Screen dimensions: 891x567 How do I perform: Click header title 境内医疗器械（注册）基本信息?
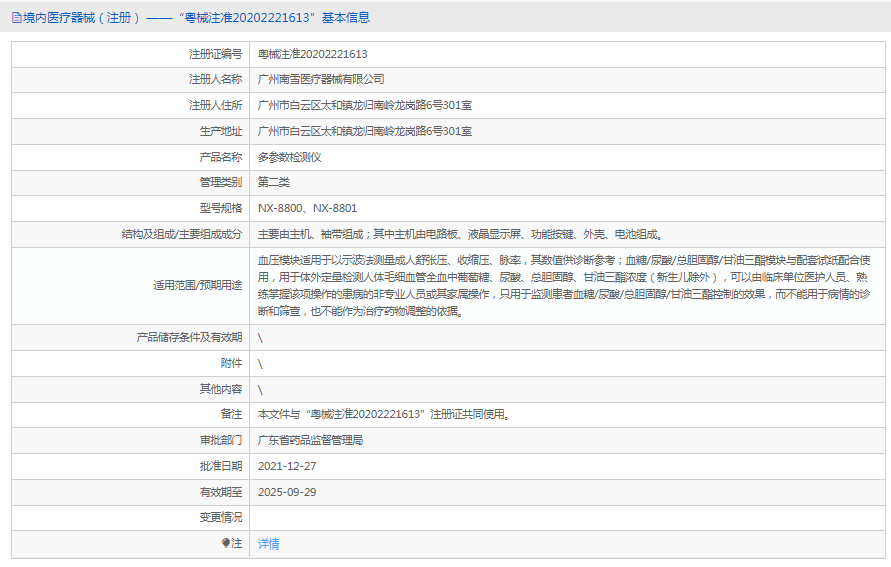click(x=197, y=18)
